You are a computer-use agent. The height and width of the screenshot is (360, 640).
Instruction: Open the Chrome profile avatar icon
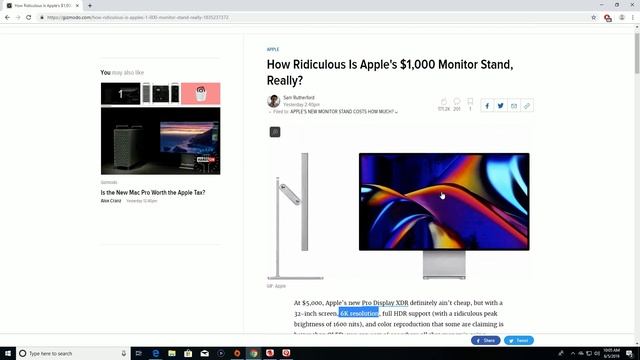pyautogui.click(x=622, y=18)
